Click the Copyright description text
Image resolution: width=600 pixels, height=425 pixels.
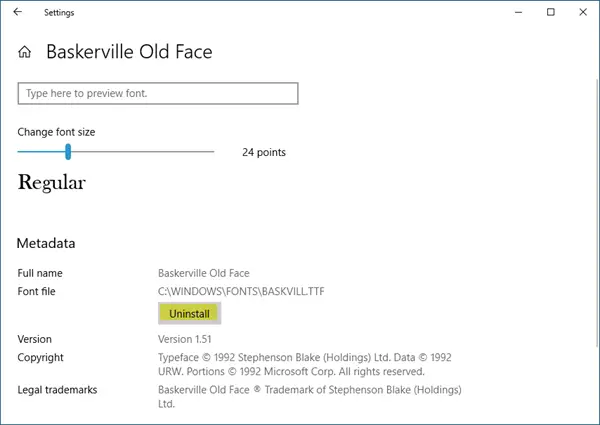point(305,364)
